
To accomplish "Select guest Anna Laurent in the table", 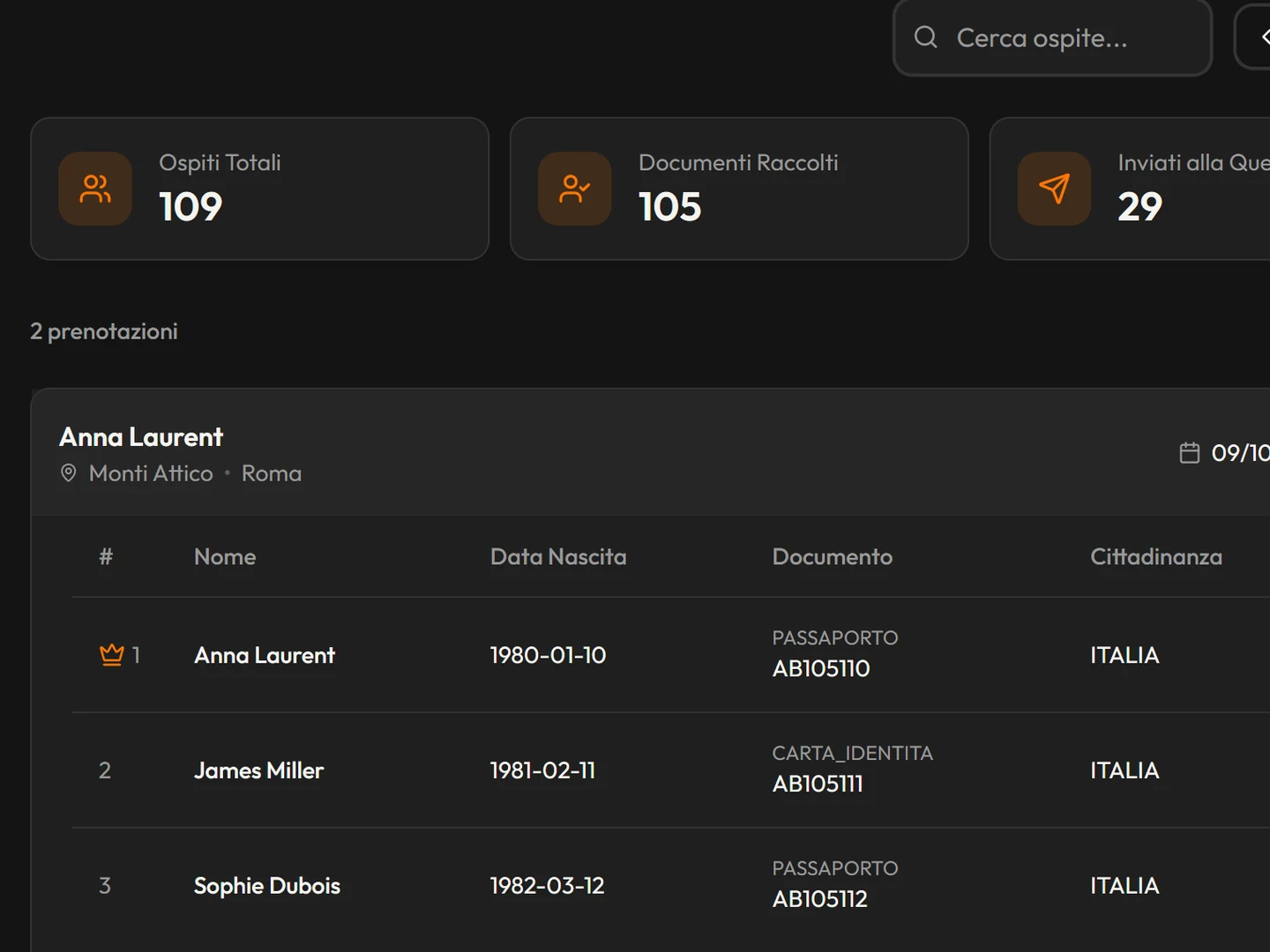I will (x=265, y=655).
